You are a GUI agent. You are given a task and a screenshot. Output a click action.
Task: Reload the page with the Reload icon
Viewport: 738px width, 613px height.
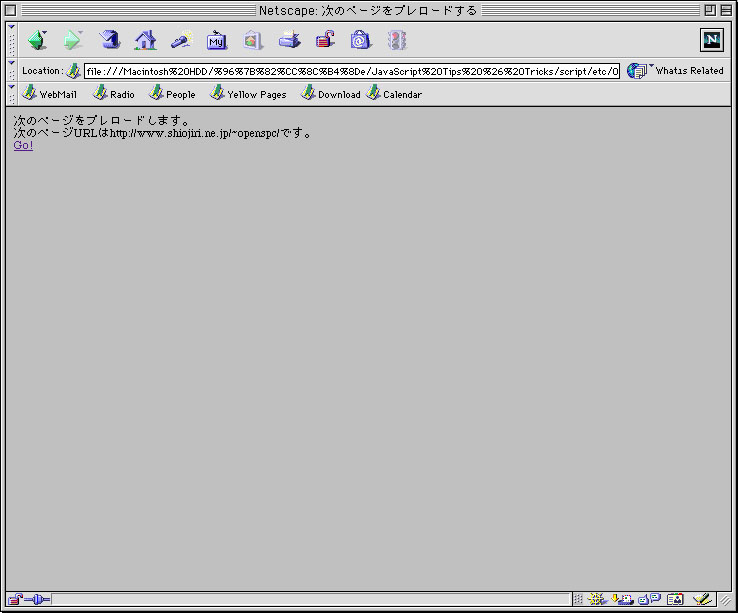coord(109,40)
